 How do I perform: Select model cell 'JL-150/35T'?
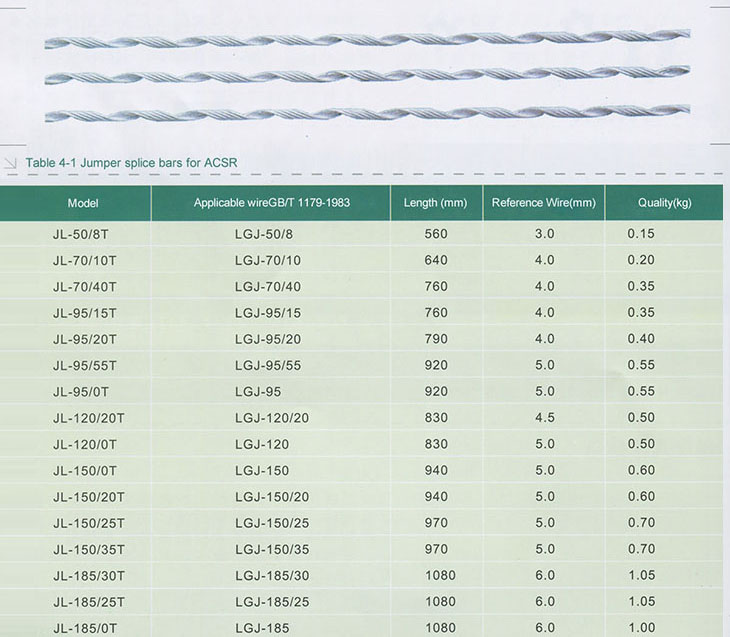88,550
